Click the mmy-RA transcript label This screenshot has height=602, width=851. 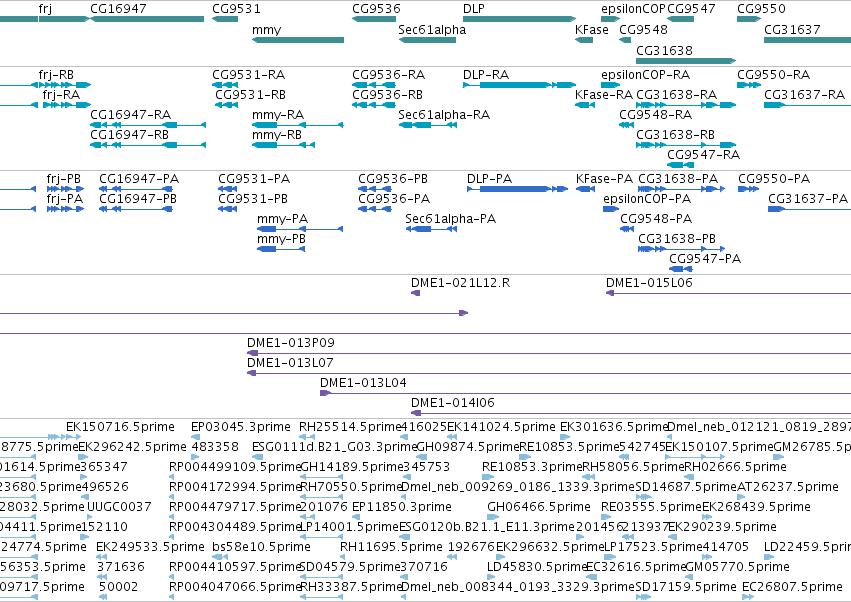click(278, 115)
